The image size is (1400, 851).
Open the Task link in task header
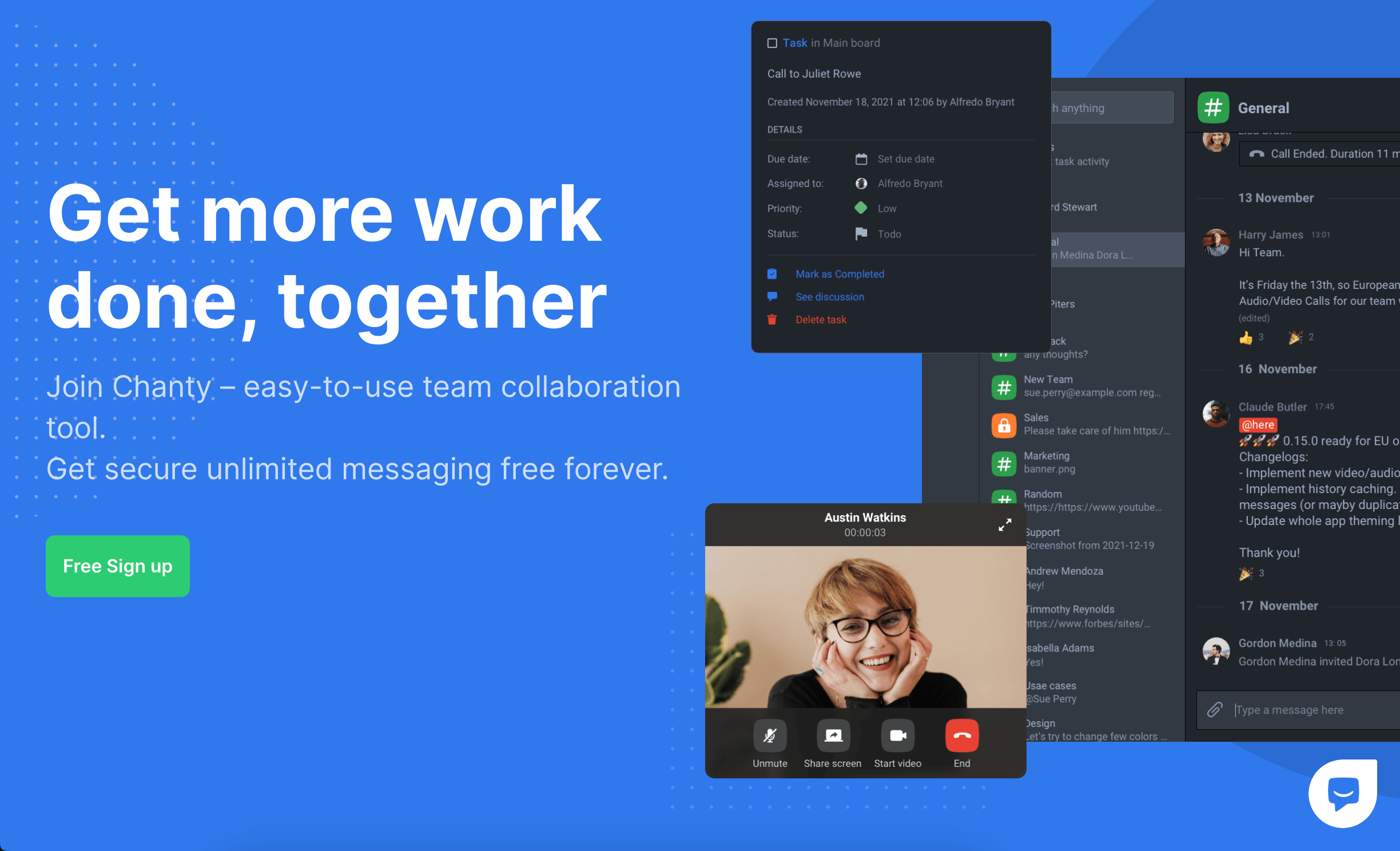(x=795, y=43)
